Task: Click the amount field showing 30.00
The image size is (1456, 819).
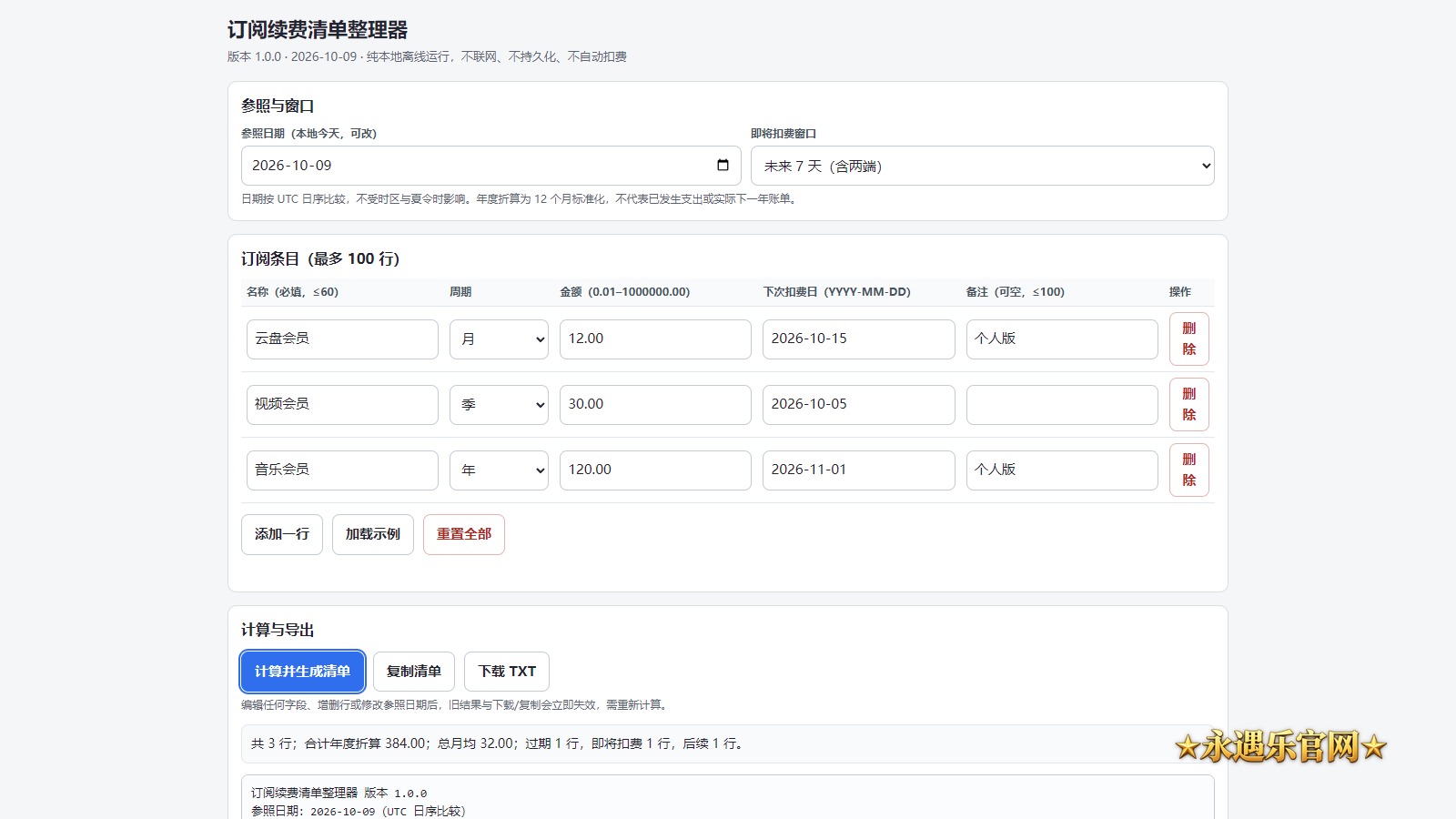Action: [655, 404]
